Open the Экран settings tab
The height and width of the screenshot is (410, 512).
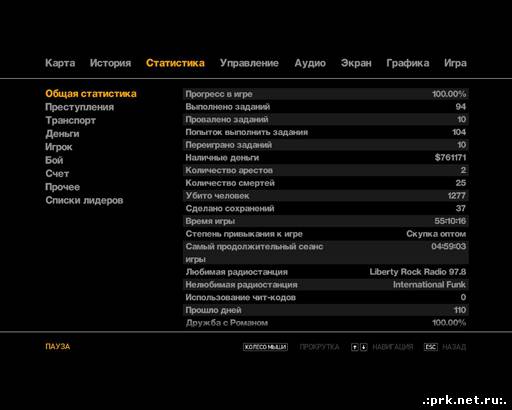[x=356, y=63]
